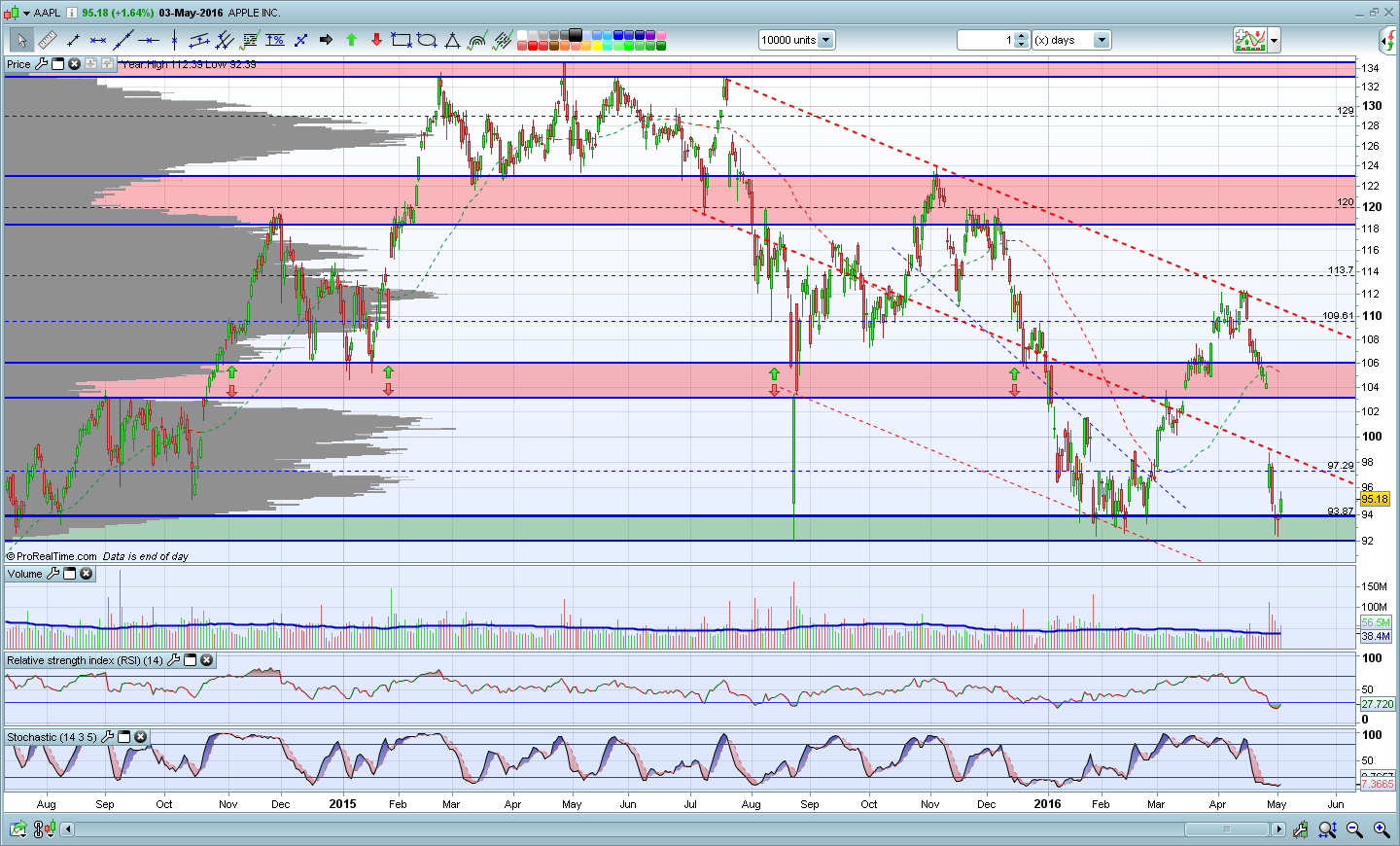Select the rectangle drawing tool

[402, 40]
